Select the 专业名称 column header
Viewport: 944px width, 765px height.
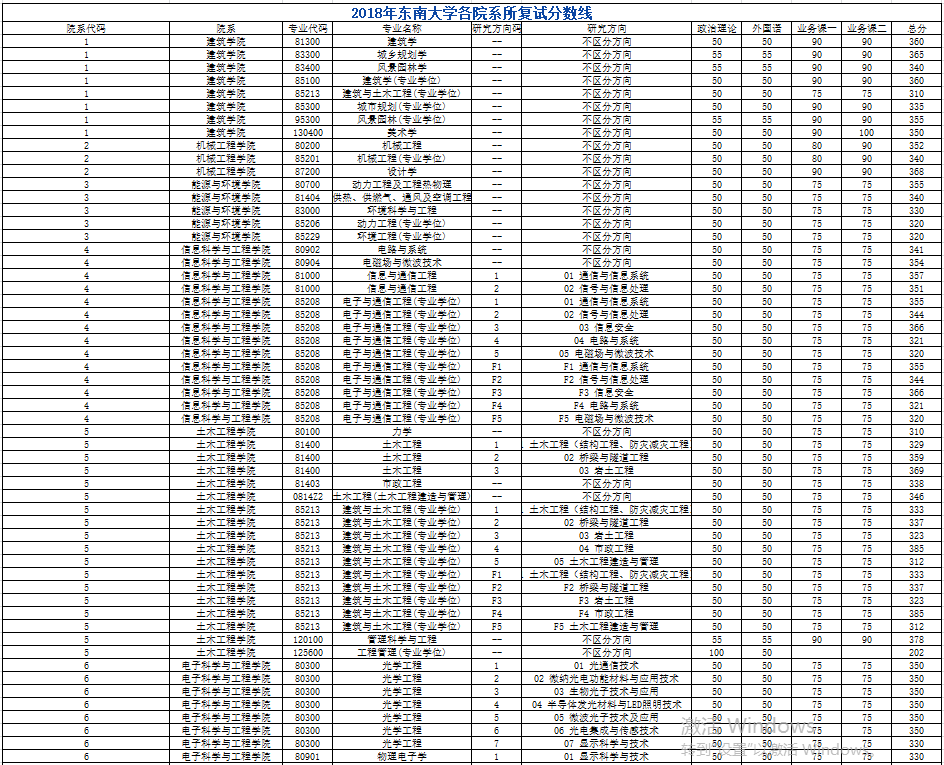point(402,28)
